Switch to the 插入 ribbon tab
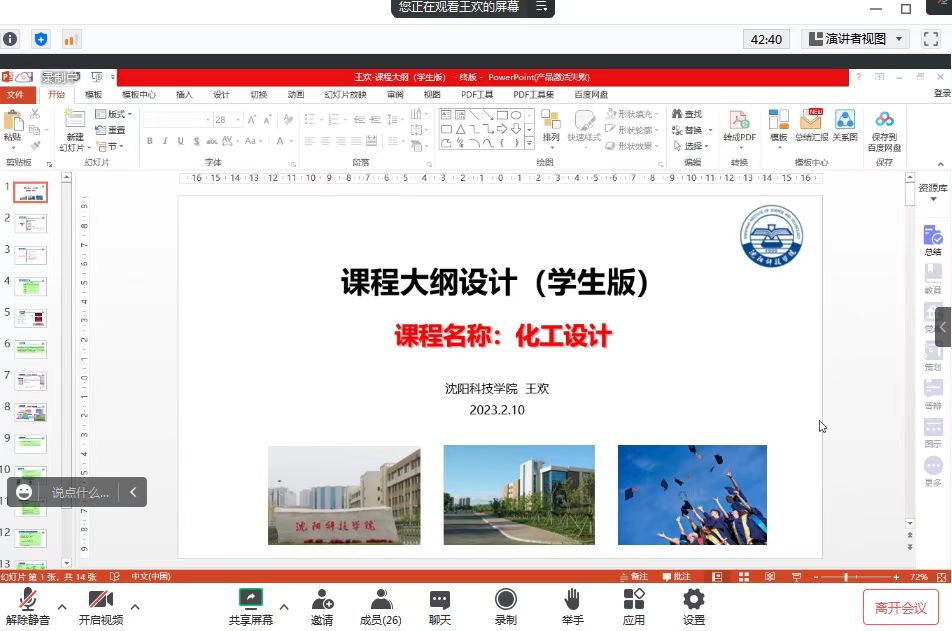The width and height of the screenshot is (952, 631). 184,95
